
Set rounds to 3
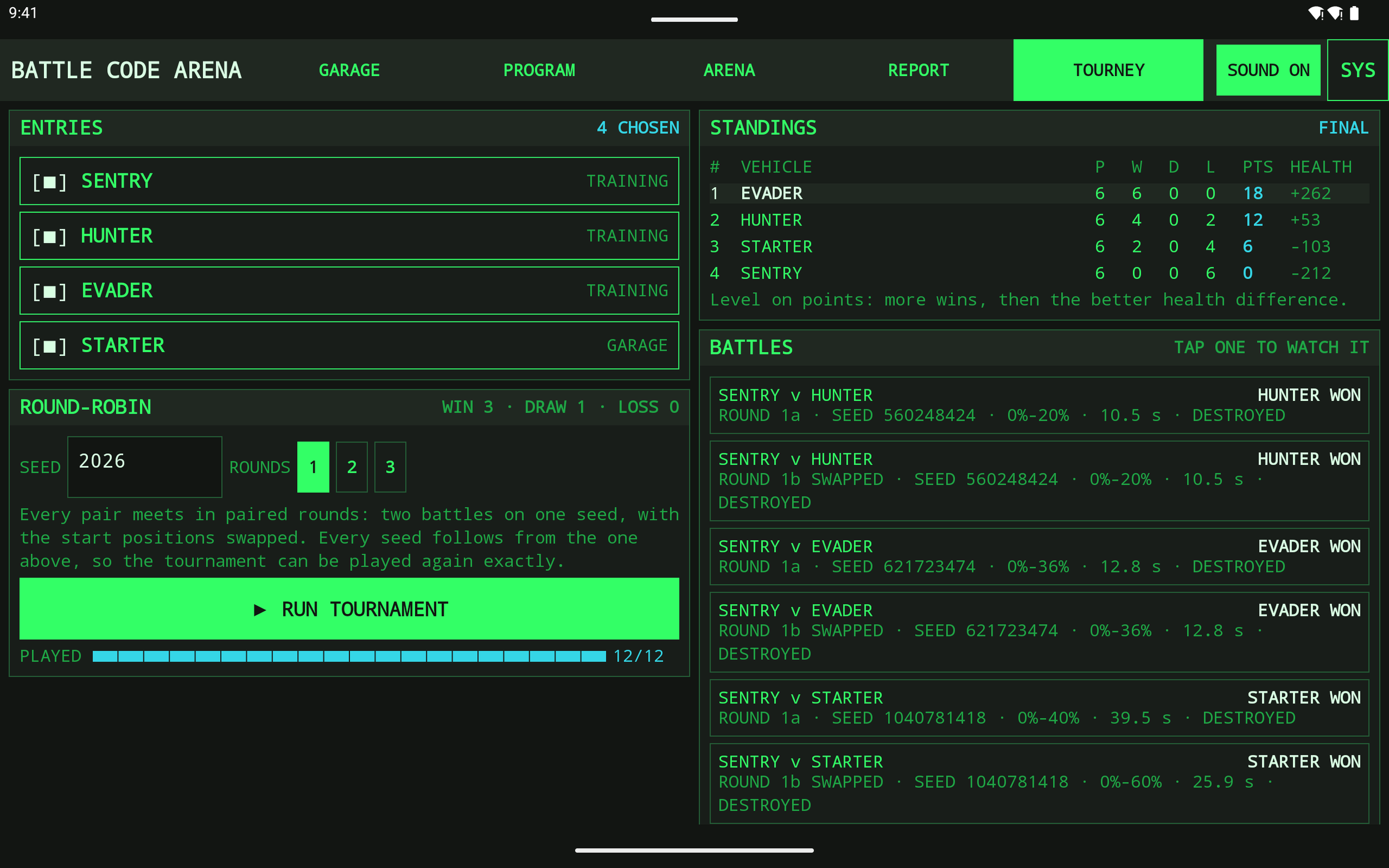coord(390,466)
